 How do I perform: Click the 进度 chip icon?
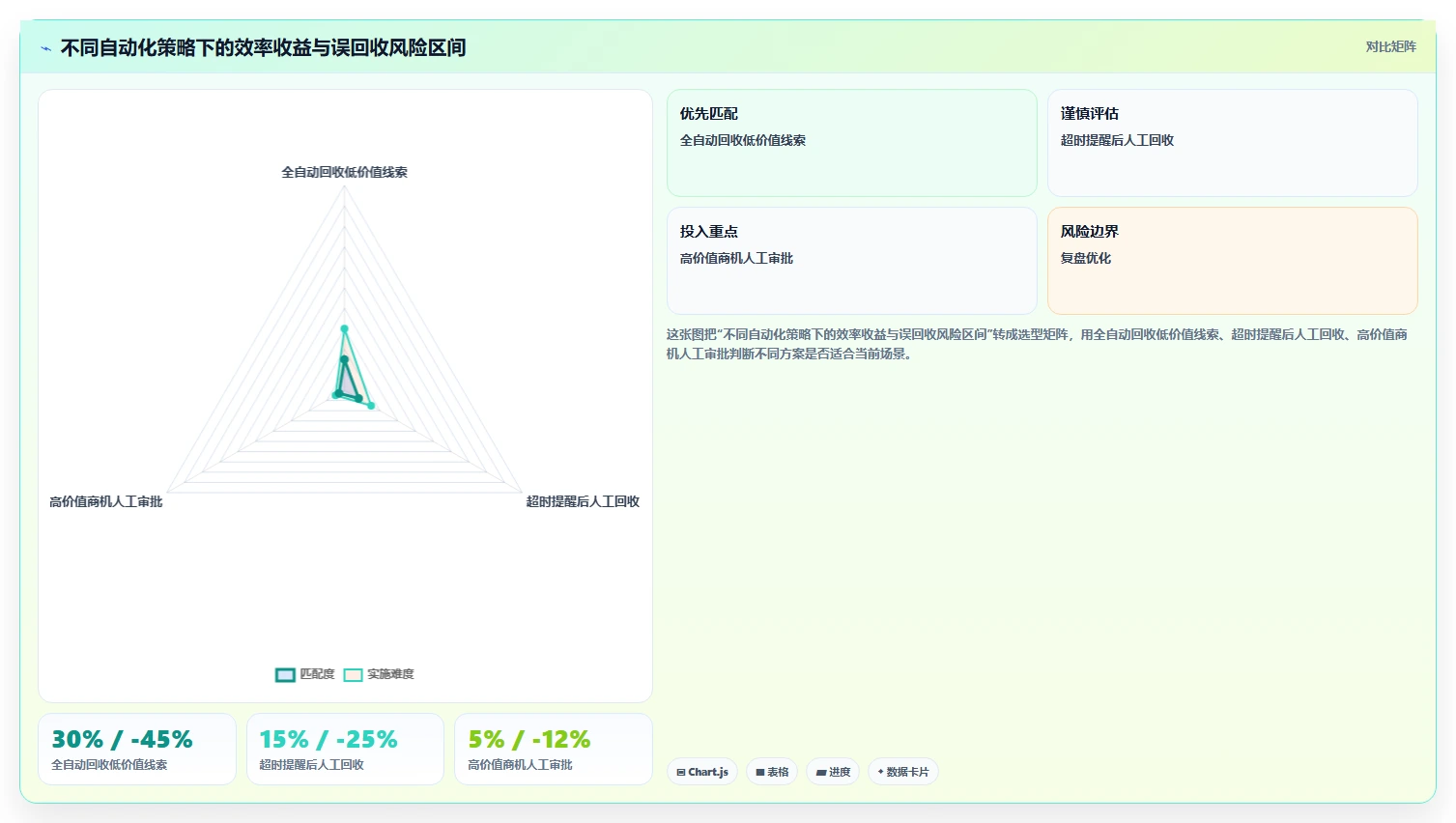[820, 773]
